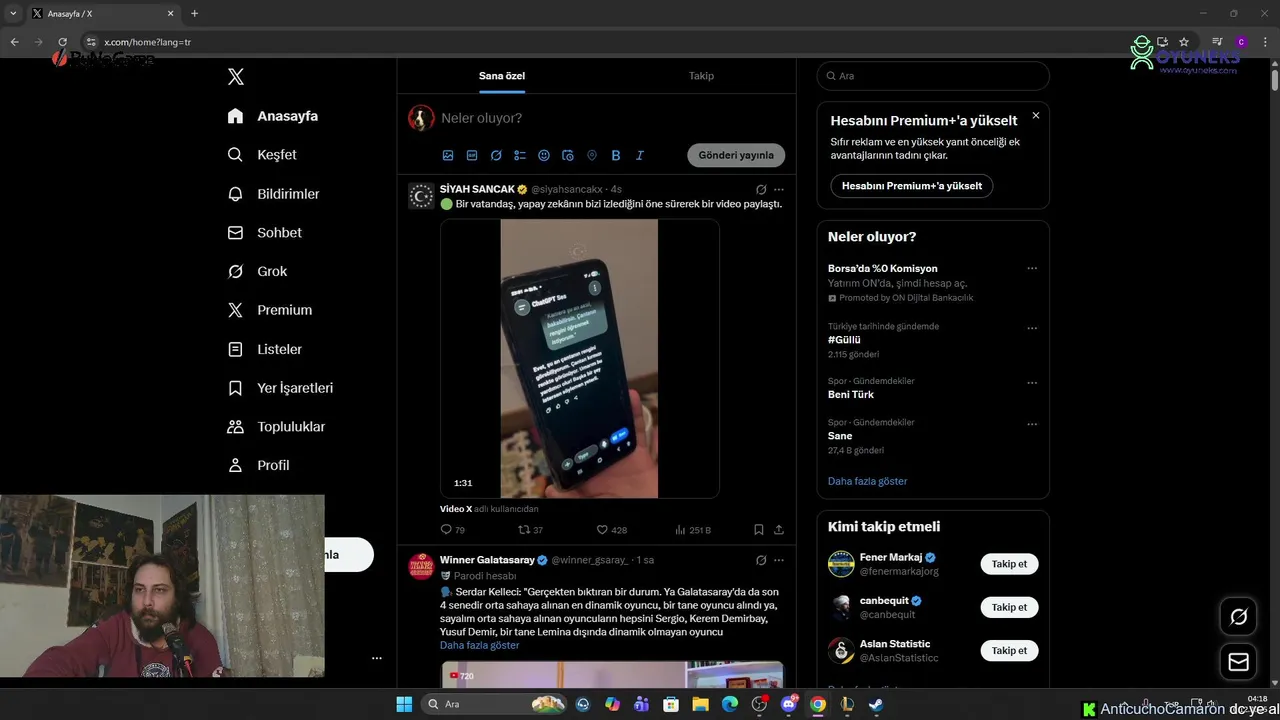
Task: Open more options on SİYAH SANCAK post
Action: coord(779,189)
